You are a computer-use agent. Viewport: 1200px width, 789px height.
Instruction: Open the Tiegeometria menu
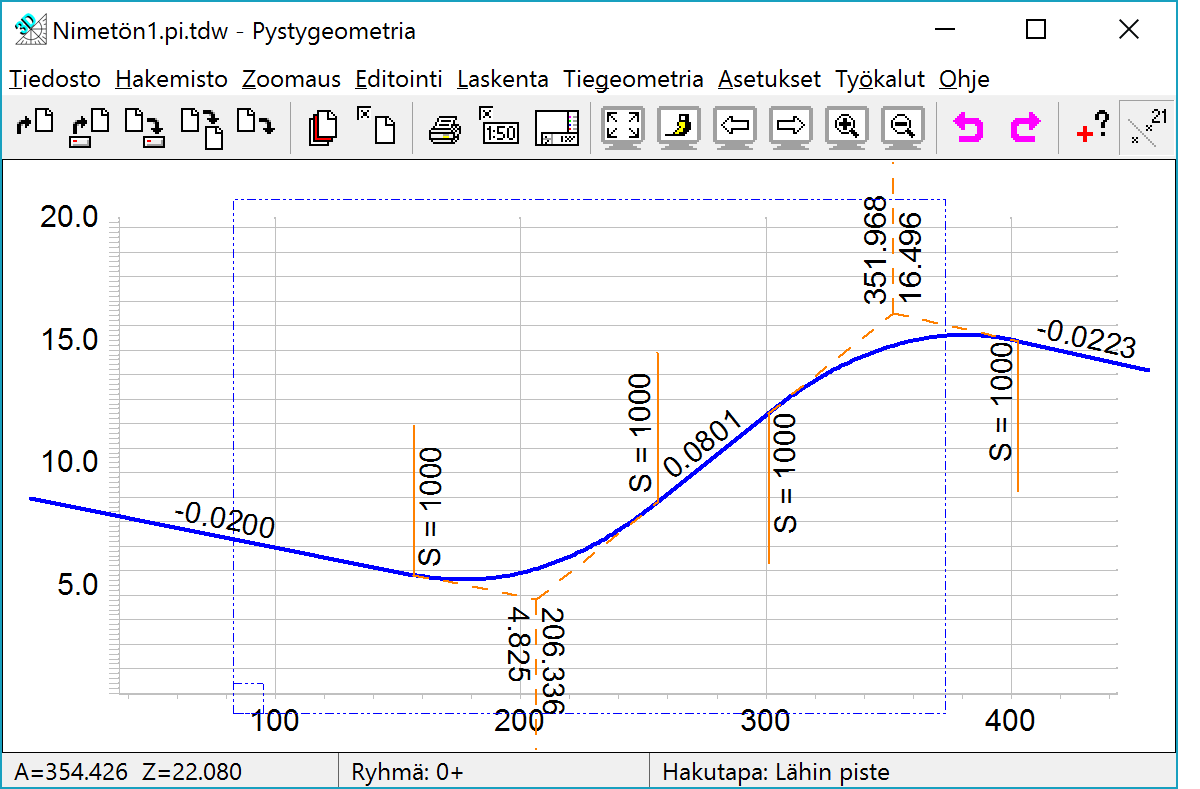633,80
